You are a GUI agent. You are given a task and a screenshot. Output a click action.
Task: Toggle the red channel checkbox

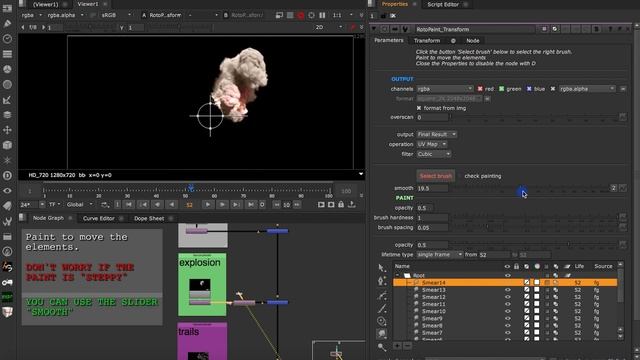480,89
